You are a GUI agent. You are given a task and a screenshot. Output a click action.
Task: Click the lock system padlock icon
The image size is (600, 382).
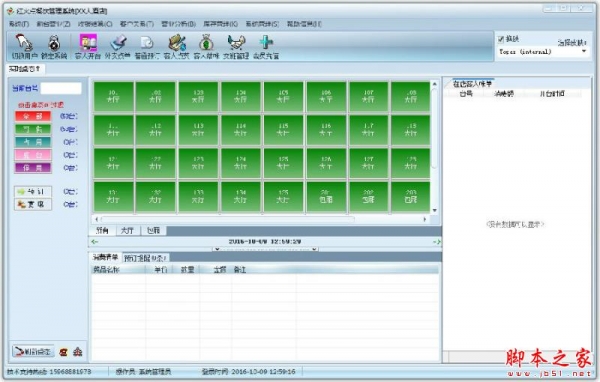point(54,42)
